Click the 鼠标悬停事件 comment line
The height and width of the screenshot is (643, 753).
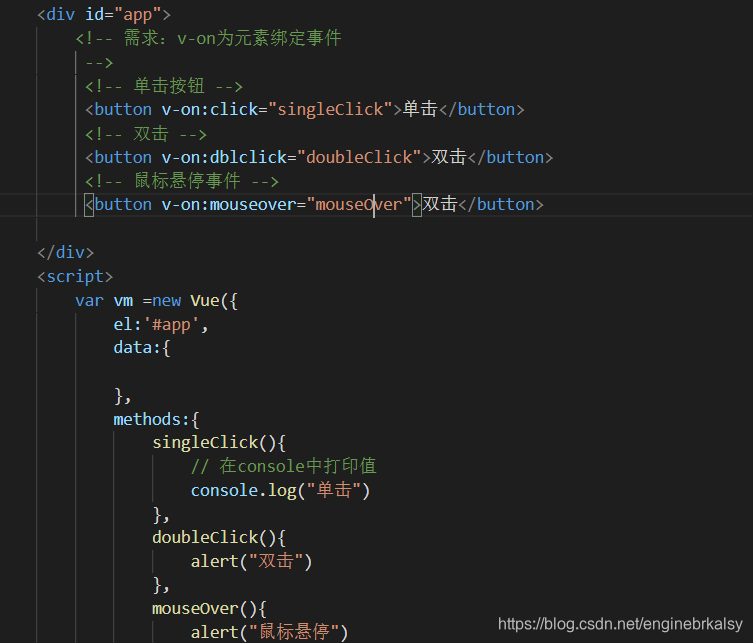tap(182, 181)
